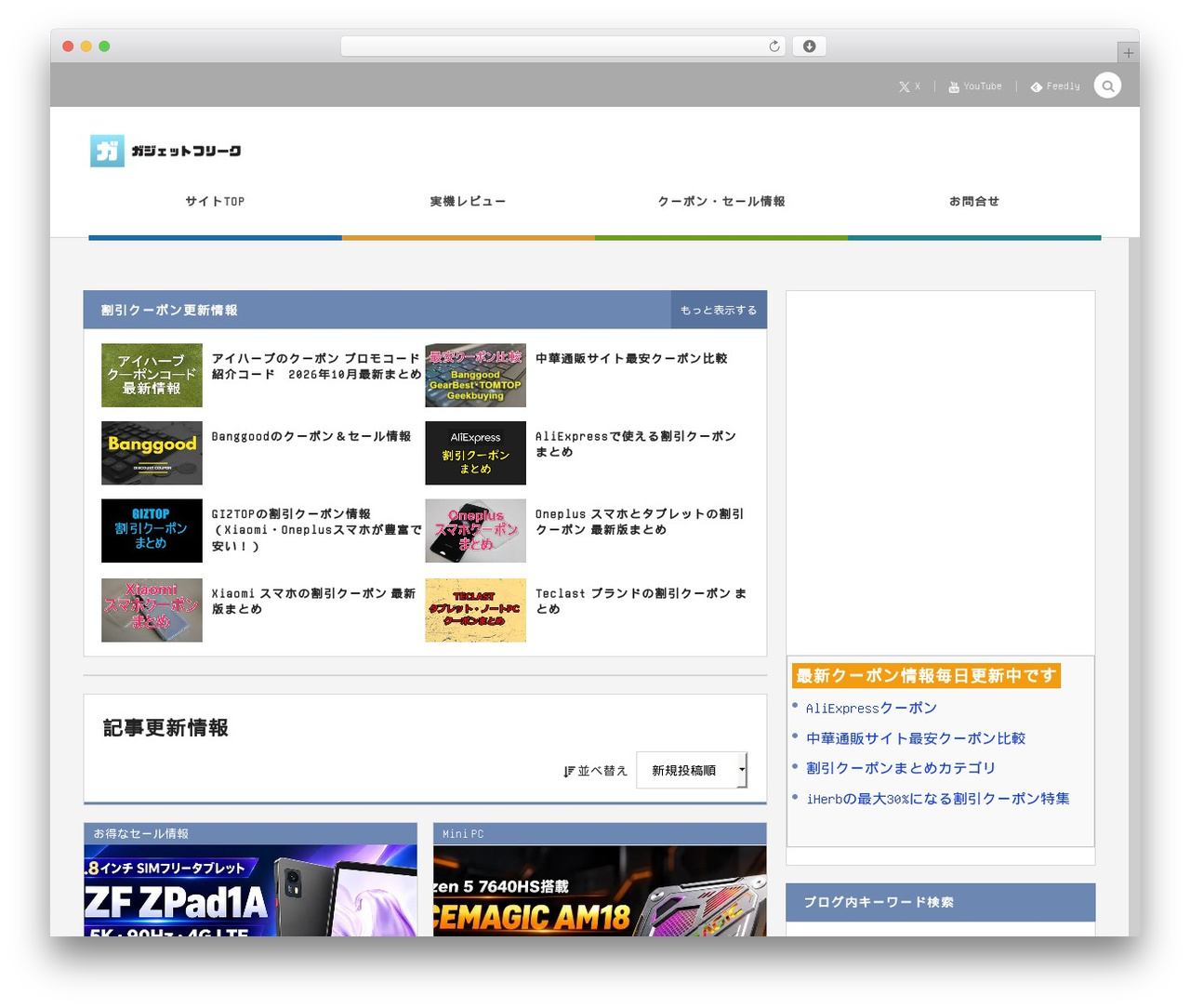Open Teclast ブランドの割引クーポン article title

click(x=641, y=601)
